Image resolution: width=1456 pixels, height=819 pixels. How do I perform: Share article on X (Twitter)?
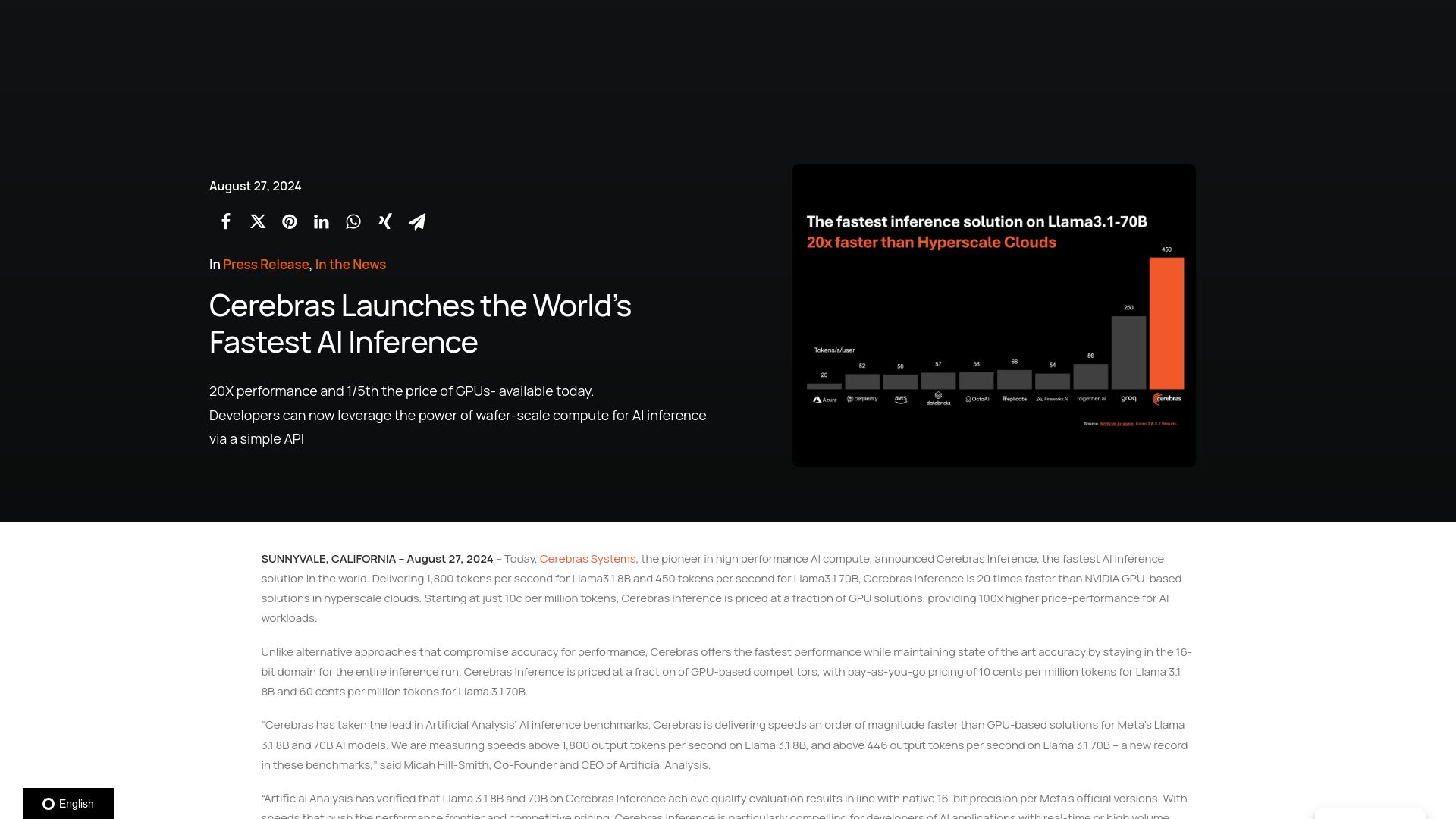pyautogui.click(x=258, y=221)
